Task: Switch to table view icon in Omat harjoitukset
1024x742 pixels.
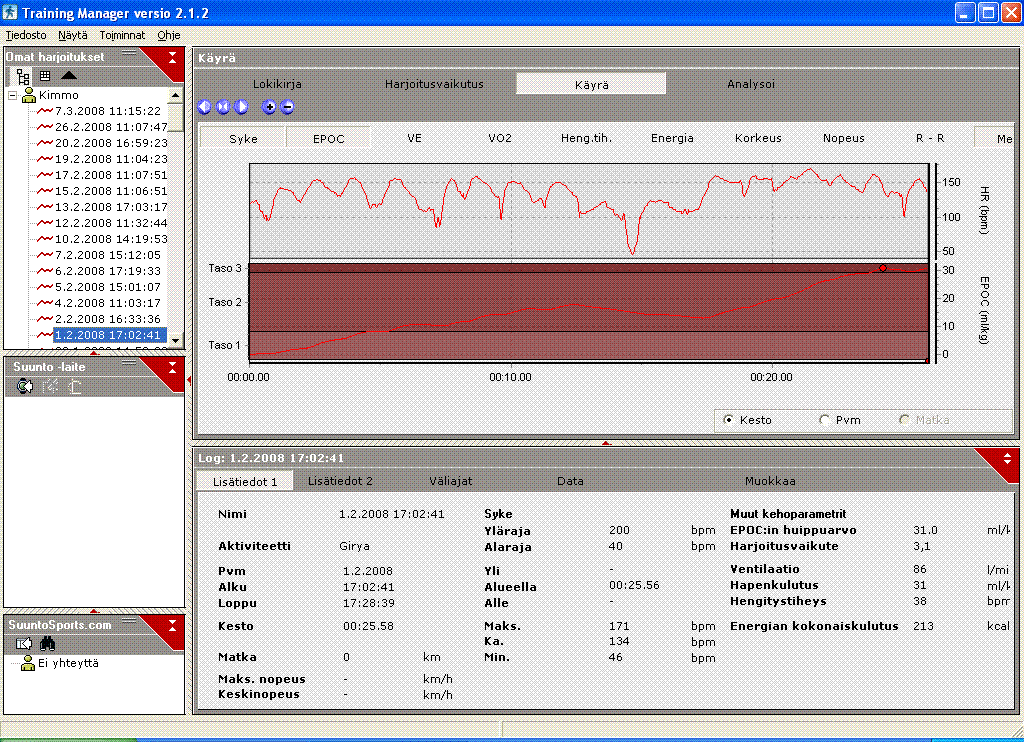Action: pyautogui.click(x=45, y=76)
